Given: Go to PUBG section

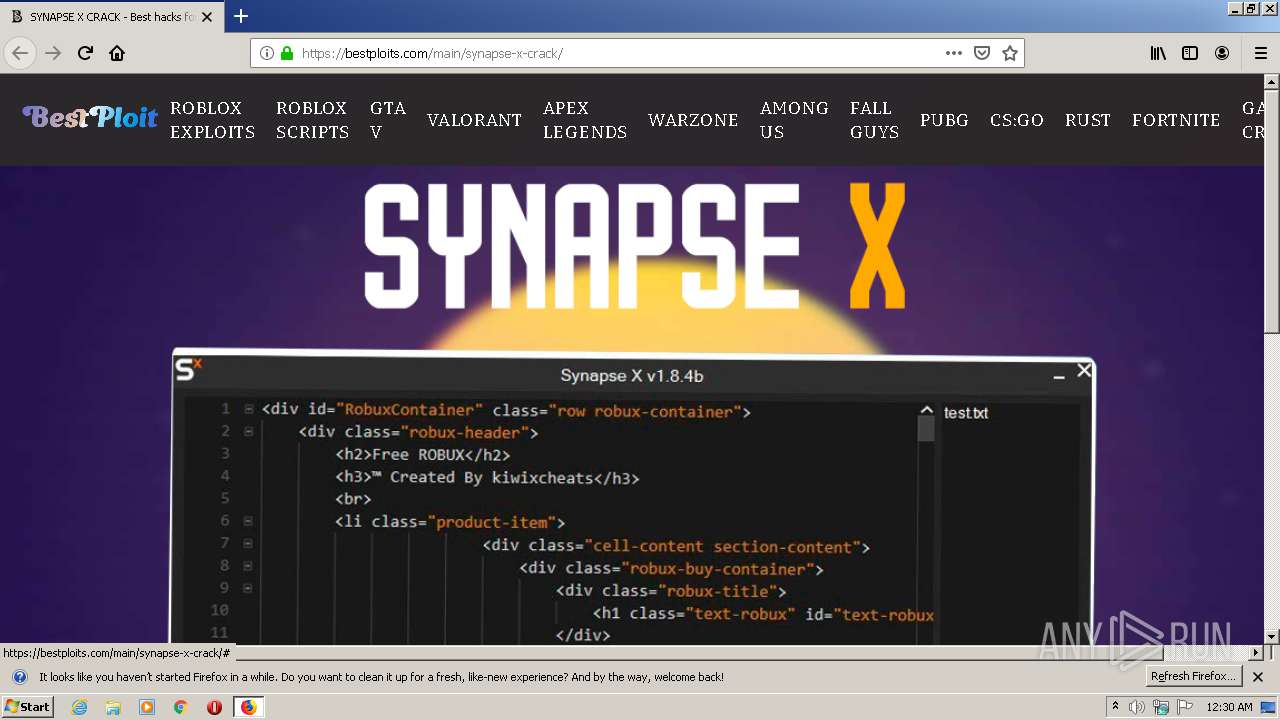Looking at the screenshot, I should pos(945,120).
